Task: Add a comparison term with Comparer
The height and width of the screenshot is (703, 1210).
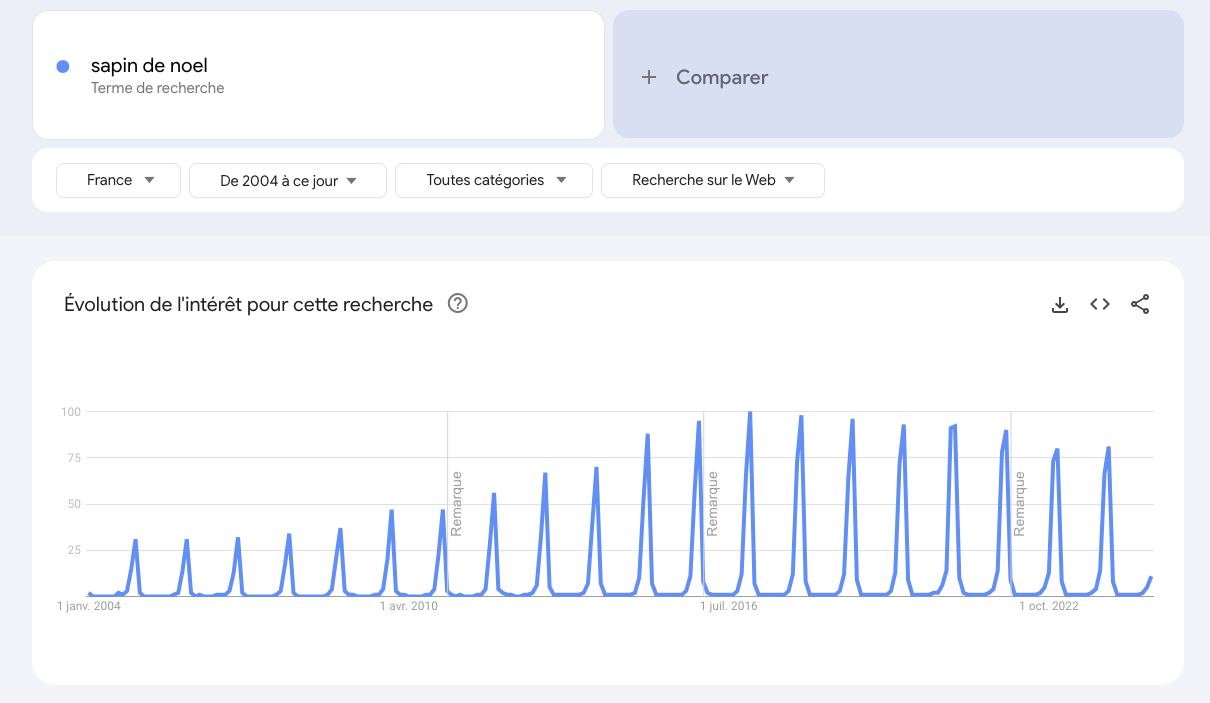Action: pyautogui.click(x=898, y=74)
